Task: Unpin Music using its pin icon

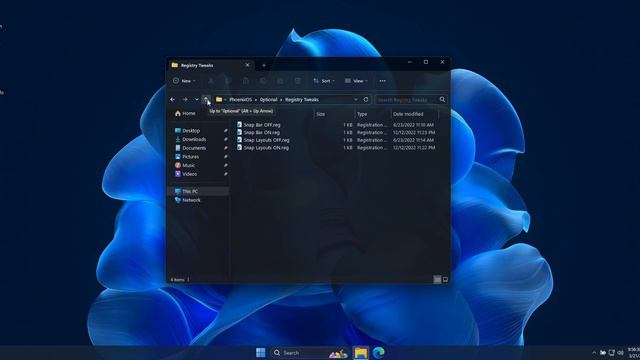Action: (x=226, y=165)
